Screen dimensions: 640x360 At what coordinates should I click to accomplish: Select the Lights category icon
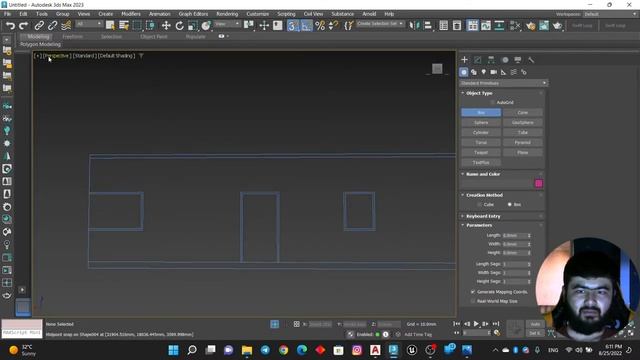(x=484, y=72)
